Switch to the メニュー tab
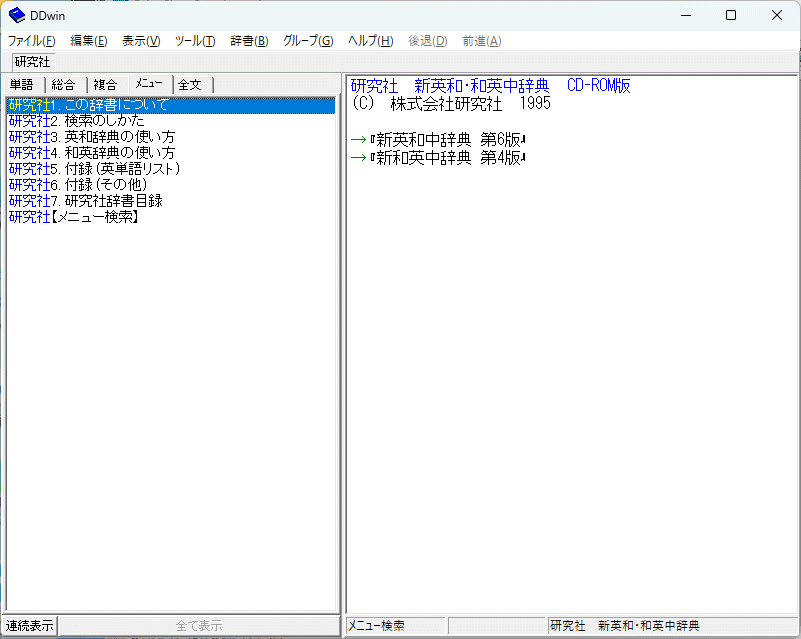Screen dimensions: 801x639 coord(150,83)
